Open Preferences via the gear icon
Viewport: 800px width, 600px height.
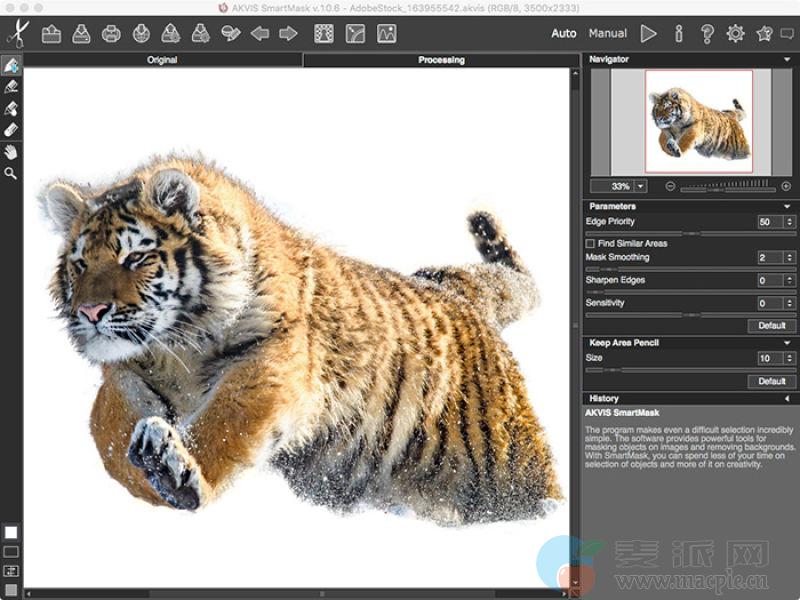pos(736,34)
